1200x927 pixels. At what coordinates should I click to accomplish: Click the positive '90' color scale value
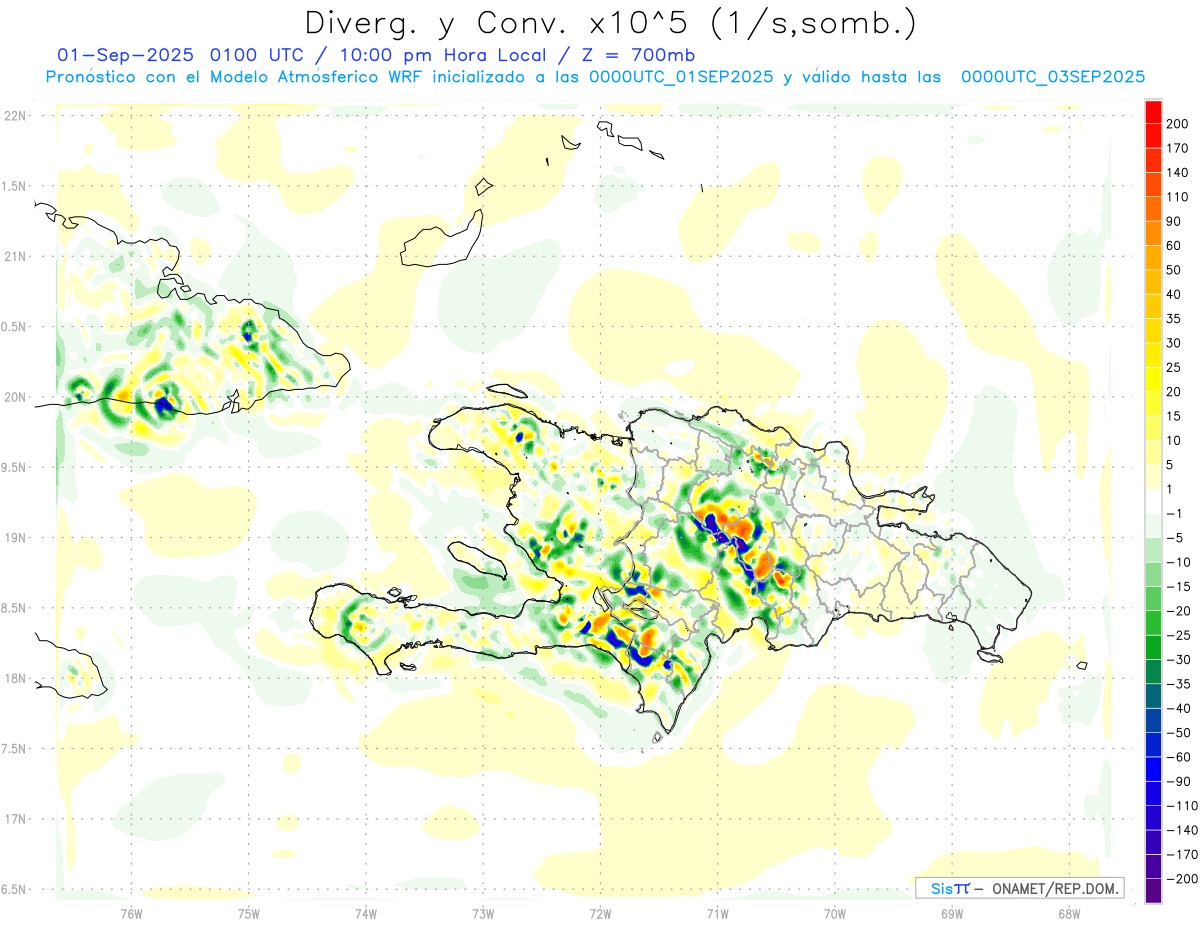tap(1174, 221)
